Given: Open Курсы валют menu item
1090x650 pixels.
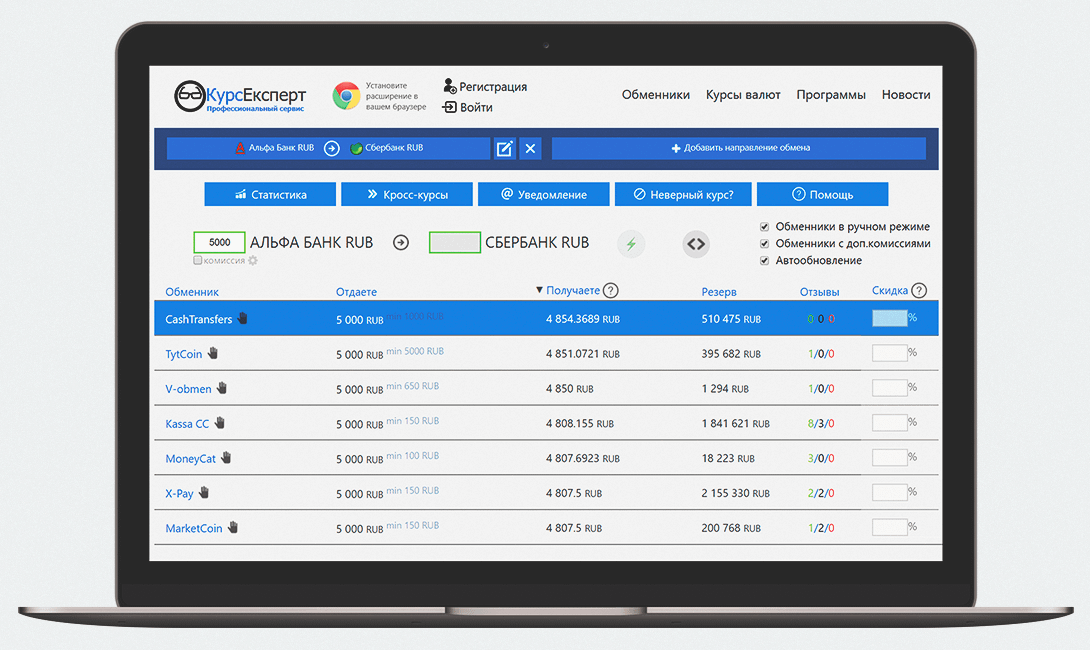Looking at the screenshot, I should (743, 95).
